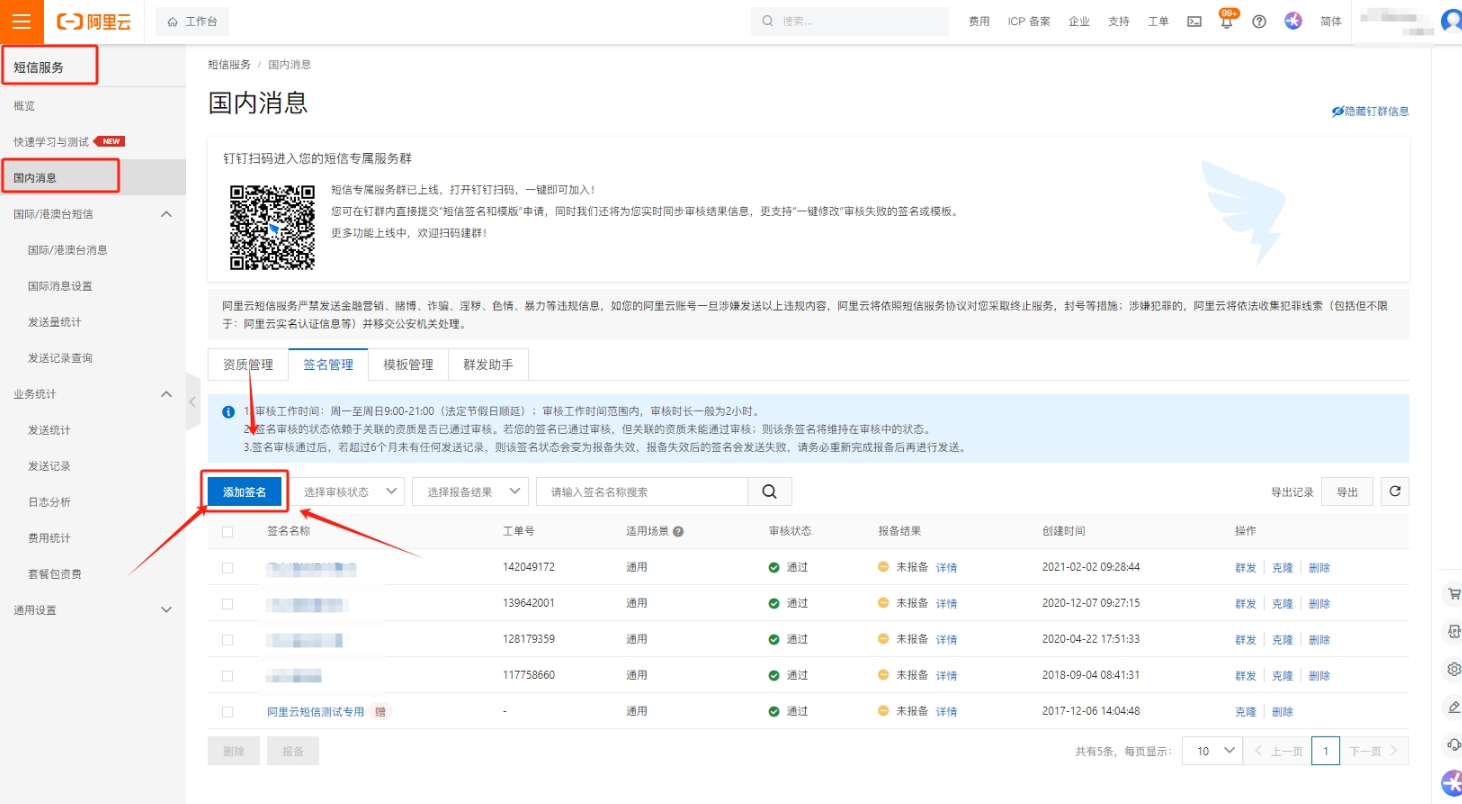Open the shopping cart icon on right sidebar
The height and width of the screenshot is (804, 1462).
pos(1453,594)
